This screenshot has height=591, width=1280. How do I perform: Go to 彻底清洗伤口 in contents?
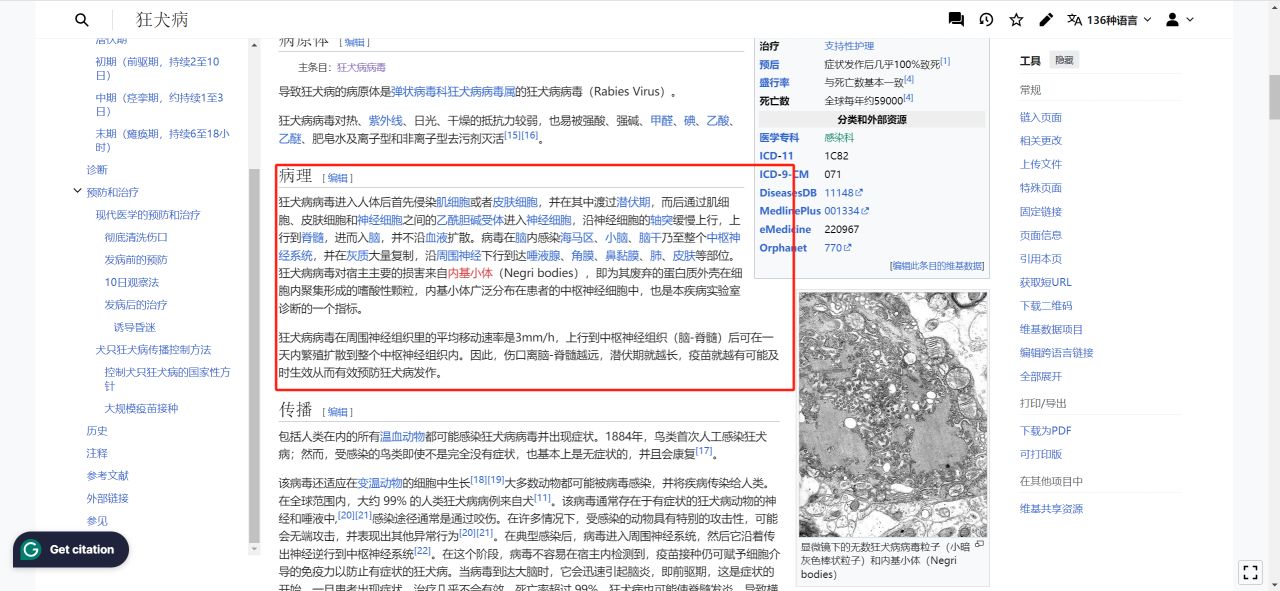pos(136,238)
